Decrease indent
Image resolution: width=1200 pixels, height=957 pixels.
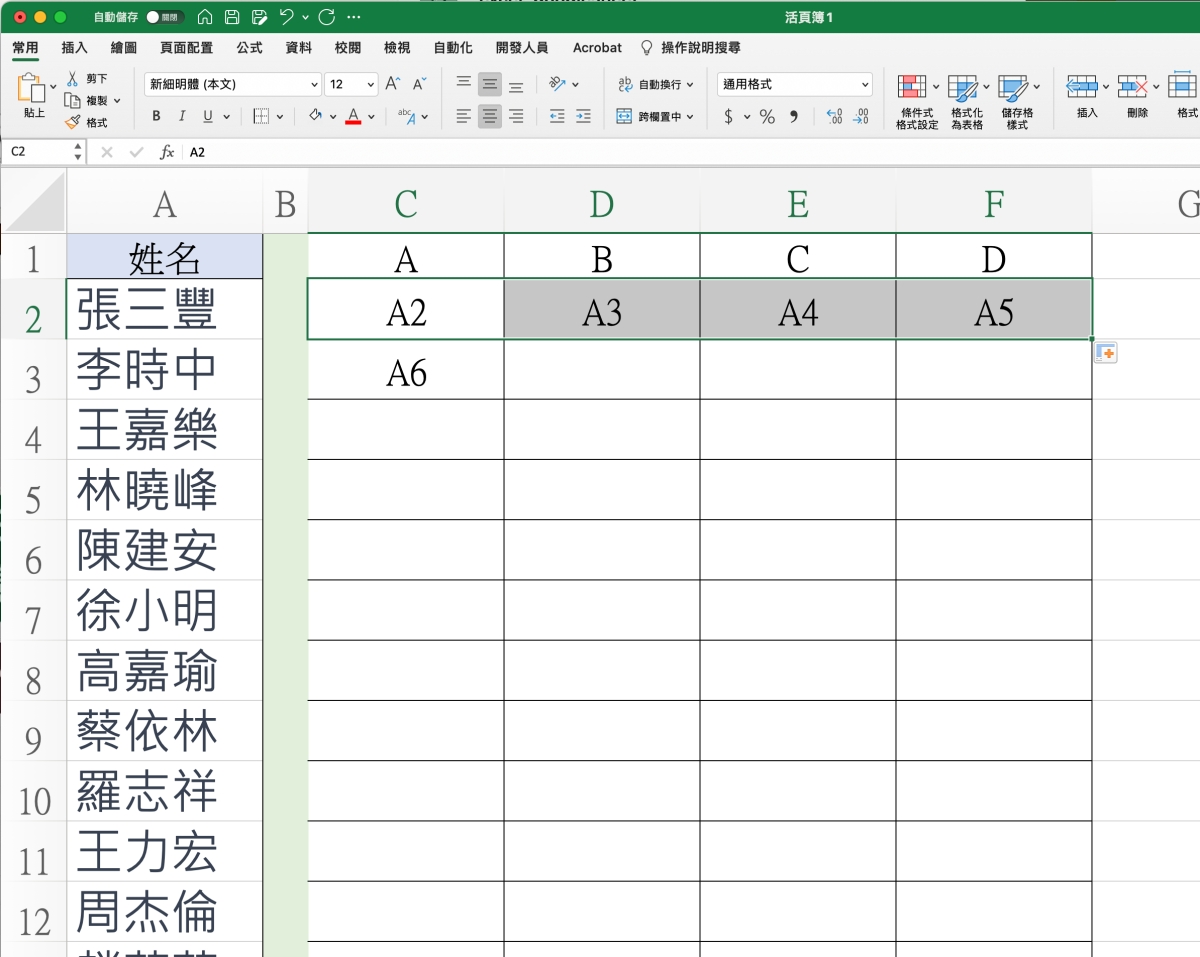[x=557, y=116]
